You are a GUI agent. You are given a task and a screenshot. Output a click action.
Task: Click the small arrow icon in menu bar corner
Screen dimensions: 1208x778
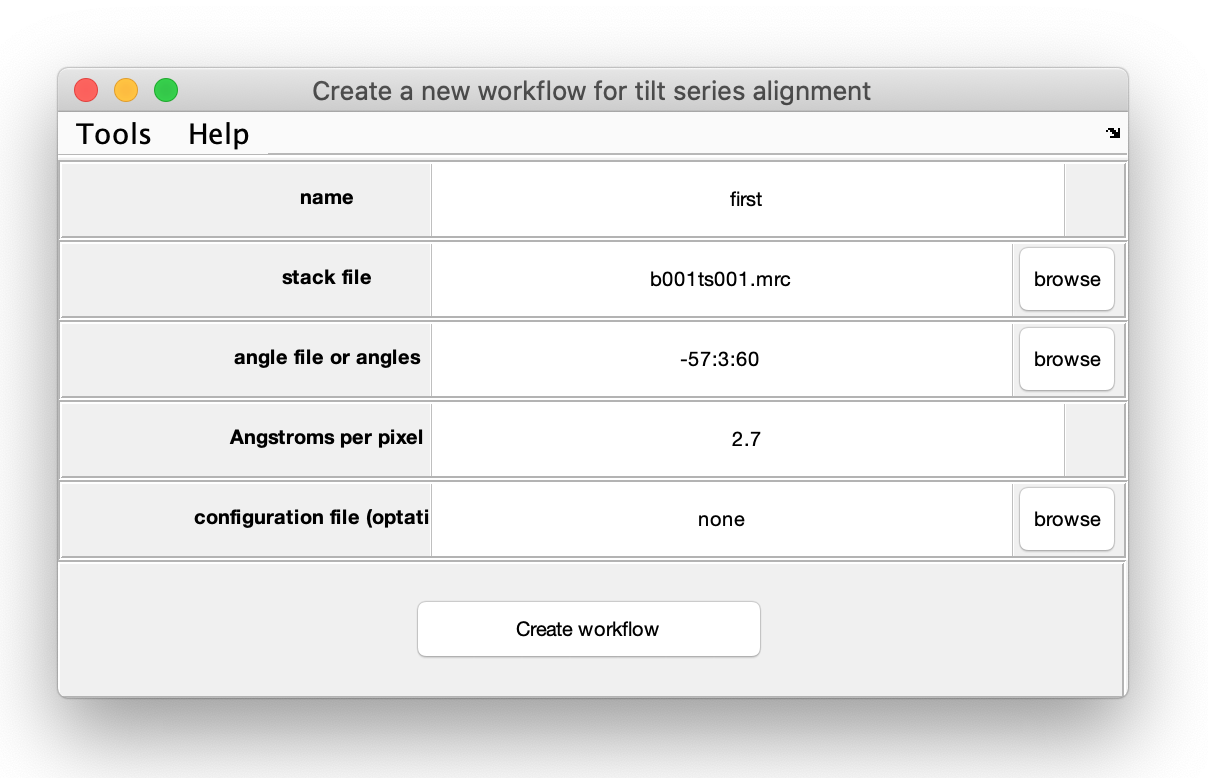pos(1113,133)
